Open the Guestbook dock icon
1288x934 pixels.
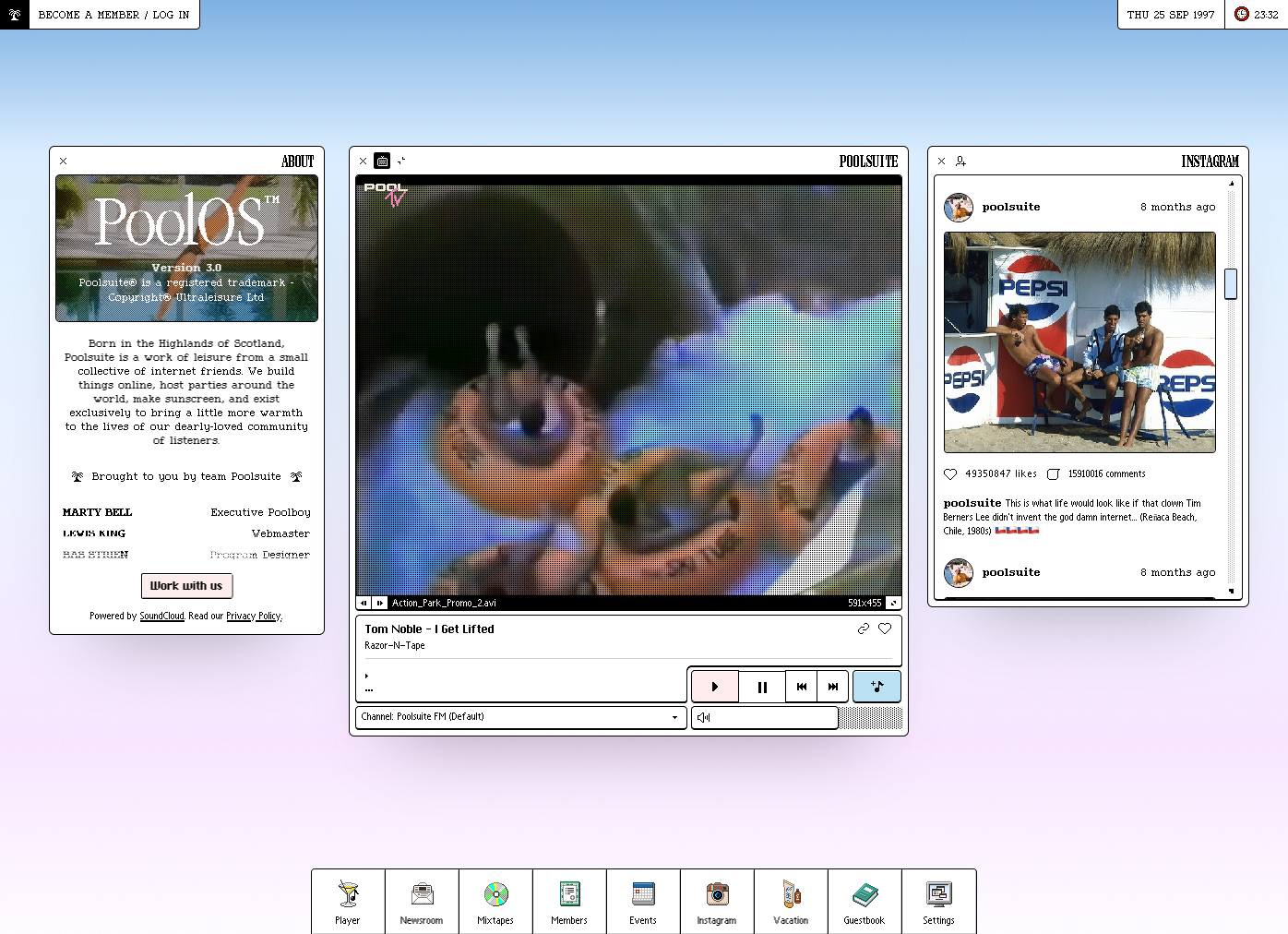865,901
